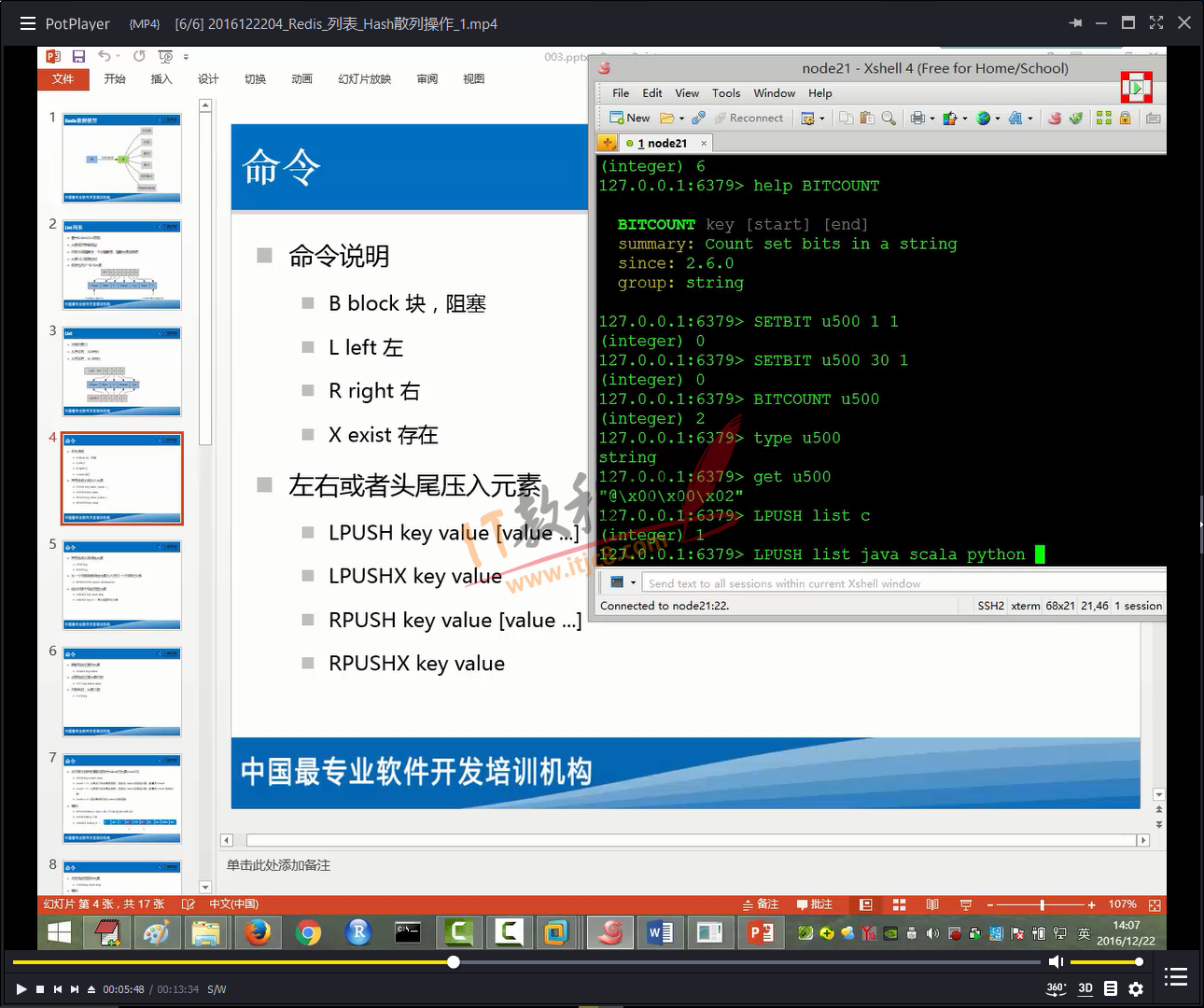Open Xshell find magnifier tool
Image resolution: width=1204 pixels, height=1008 pixels.
889,118
